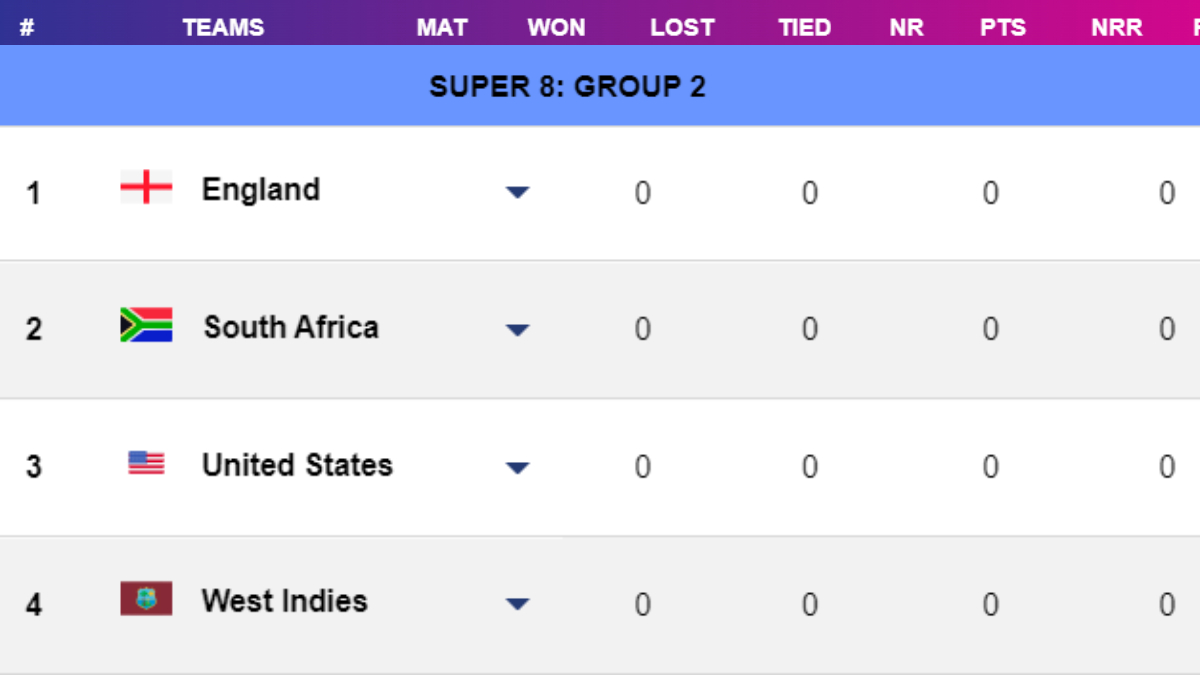Screen dimensions: 1200x675
Task: Expand England's match details
Action: pos(518,192)
